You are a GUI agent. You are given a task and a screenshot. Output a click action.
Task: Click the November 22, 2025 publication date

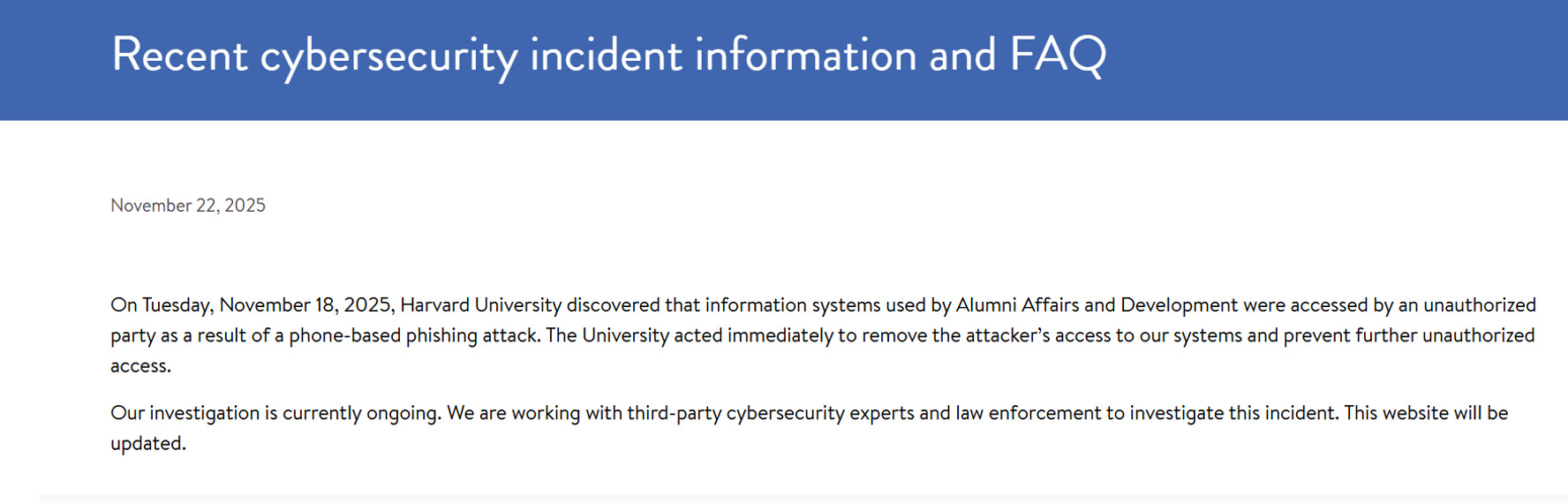pos(187,206)
